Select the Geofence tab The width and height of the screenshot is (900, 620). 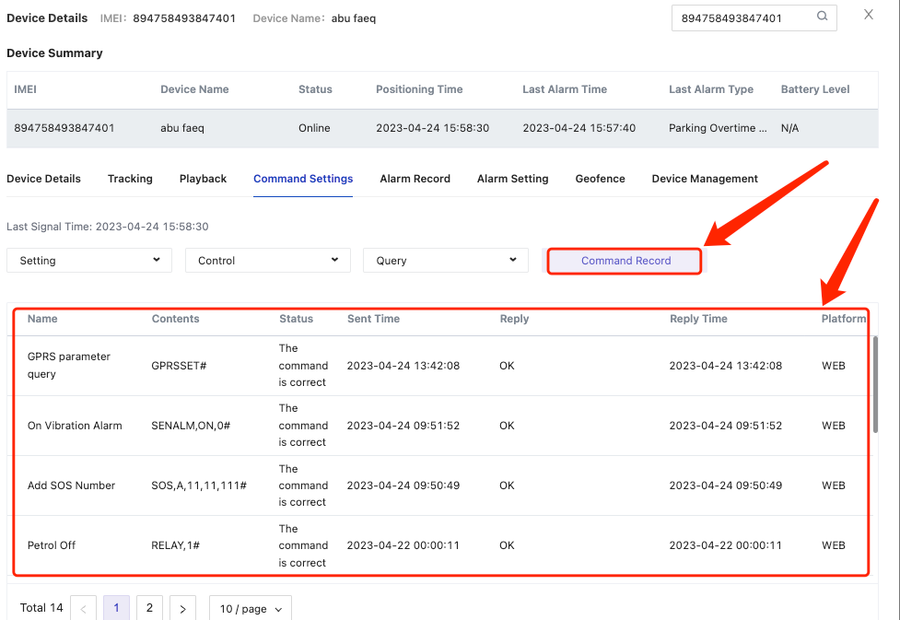pyautogui.click(x=600, y=179)
